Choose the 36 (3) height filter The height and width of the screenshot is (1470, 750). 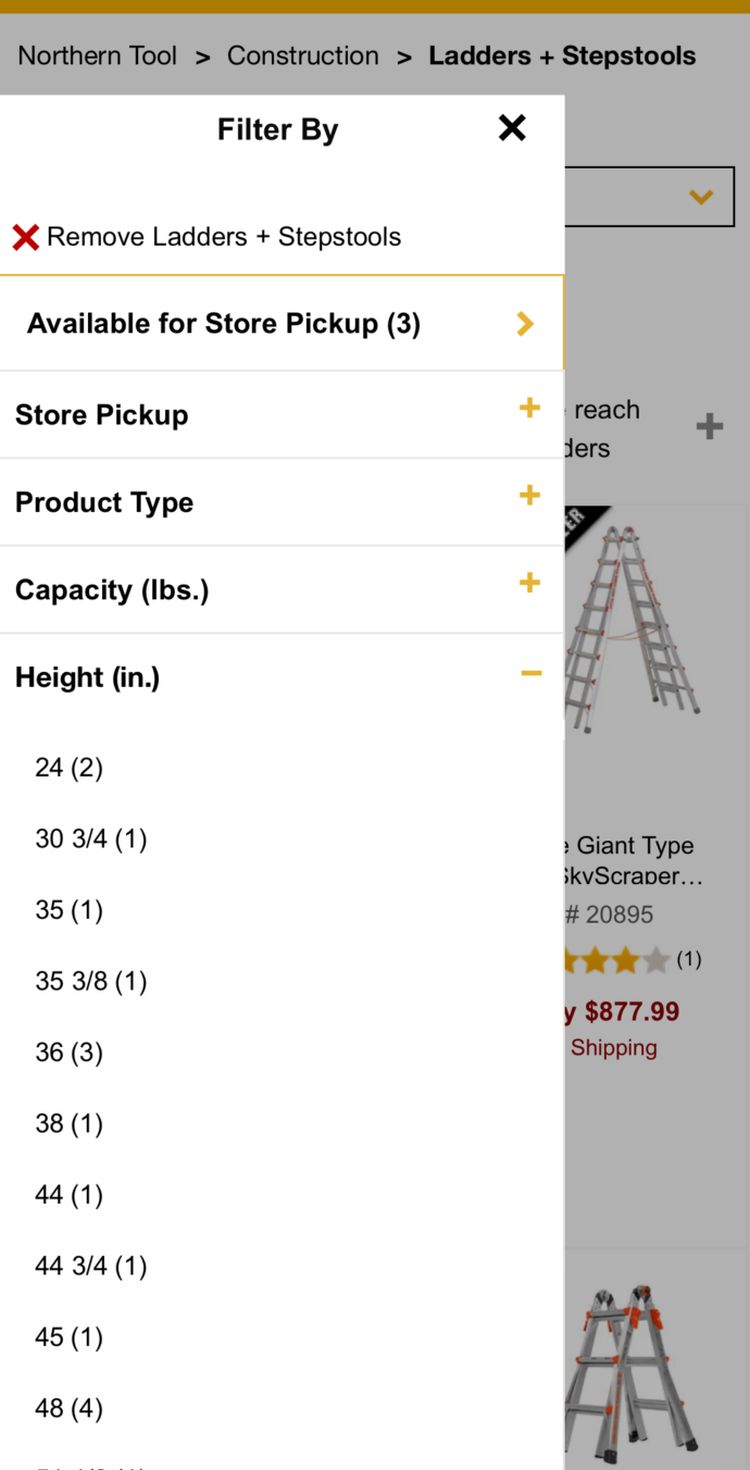point(69,1052)
